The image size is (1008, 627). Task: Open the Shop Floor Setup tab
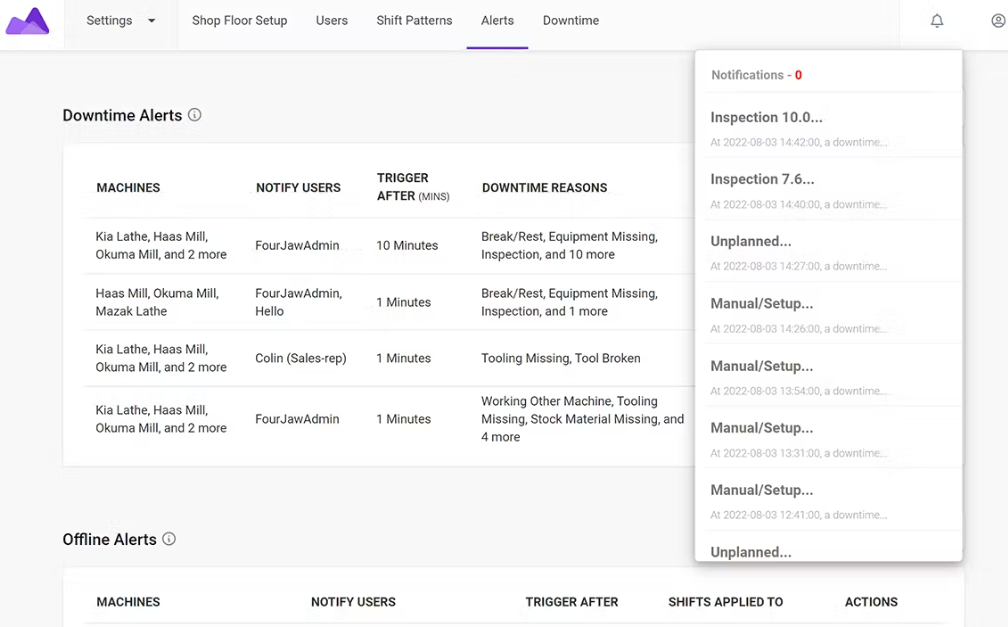pos(239,21)
